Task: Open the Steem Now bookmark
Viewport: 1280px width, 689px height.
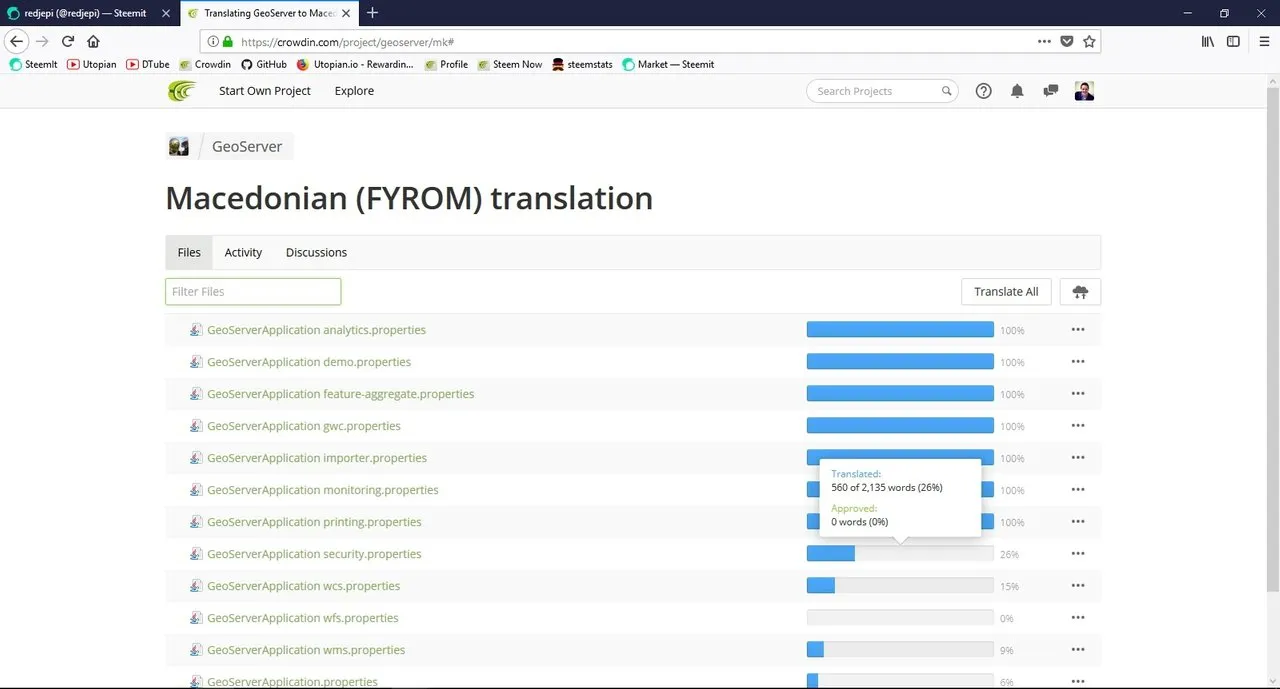Action: click(510, 64)
